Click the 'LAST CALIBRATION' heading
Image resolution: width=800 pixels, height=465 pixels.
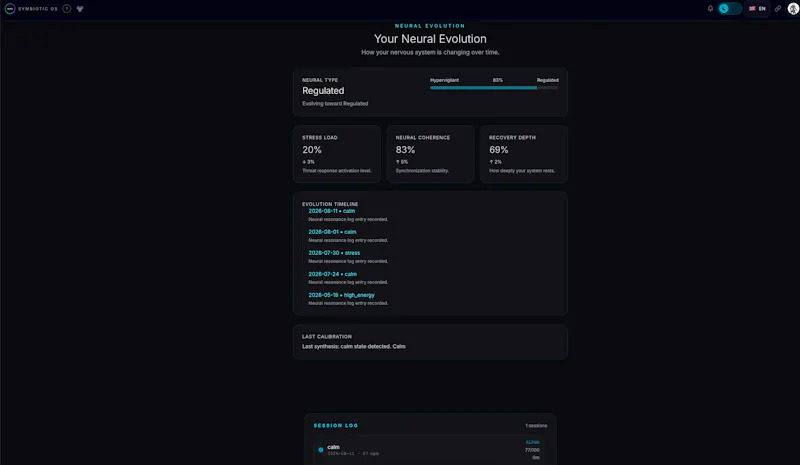coord(327,337)
